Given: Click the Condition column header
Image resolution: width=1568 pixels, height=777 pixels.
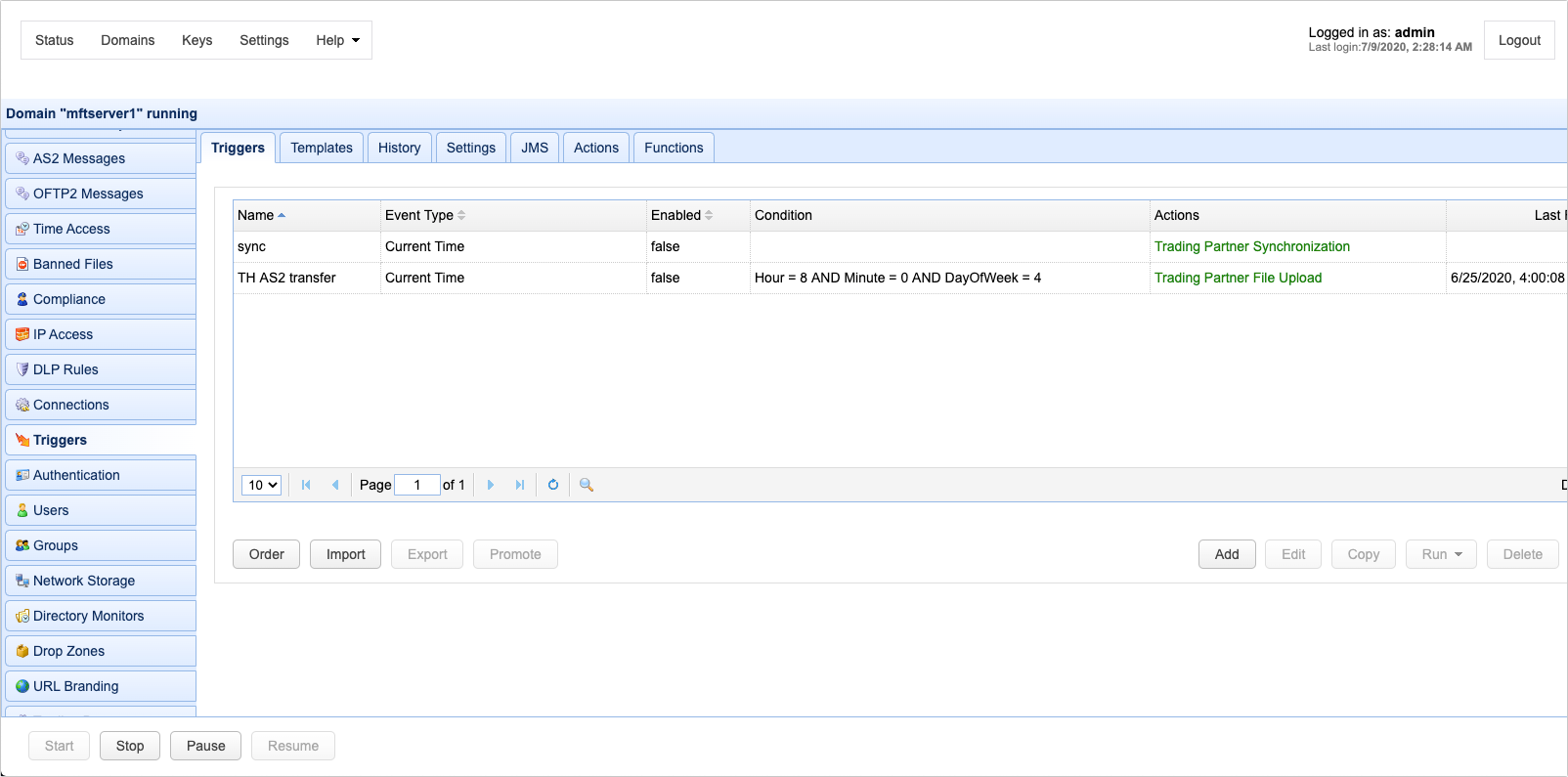Looking at the screenshot, I should pyautogui.click(x=949, y=215).
